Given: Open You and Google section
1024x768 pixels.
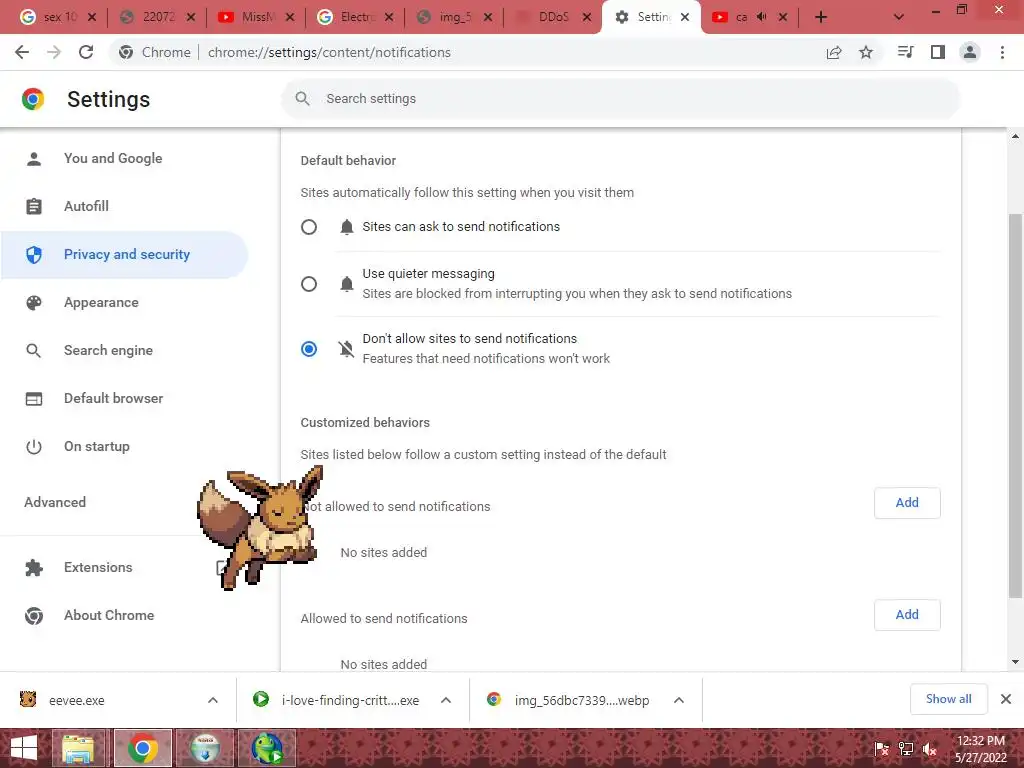Looking at the screenshot, I should [113, 159].
